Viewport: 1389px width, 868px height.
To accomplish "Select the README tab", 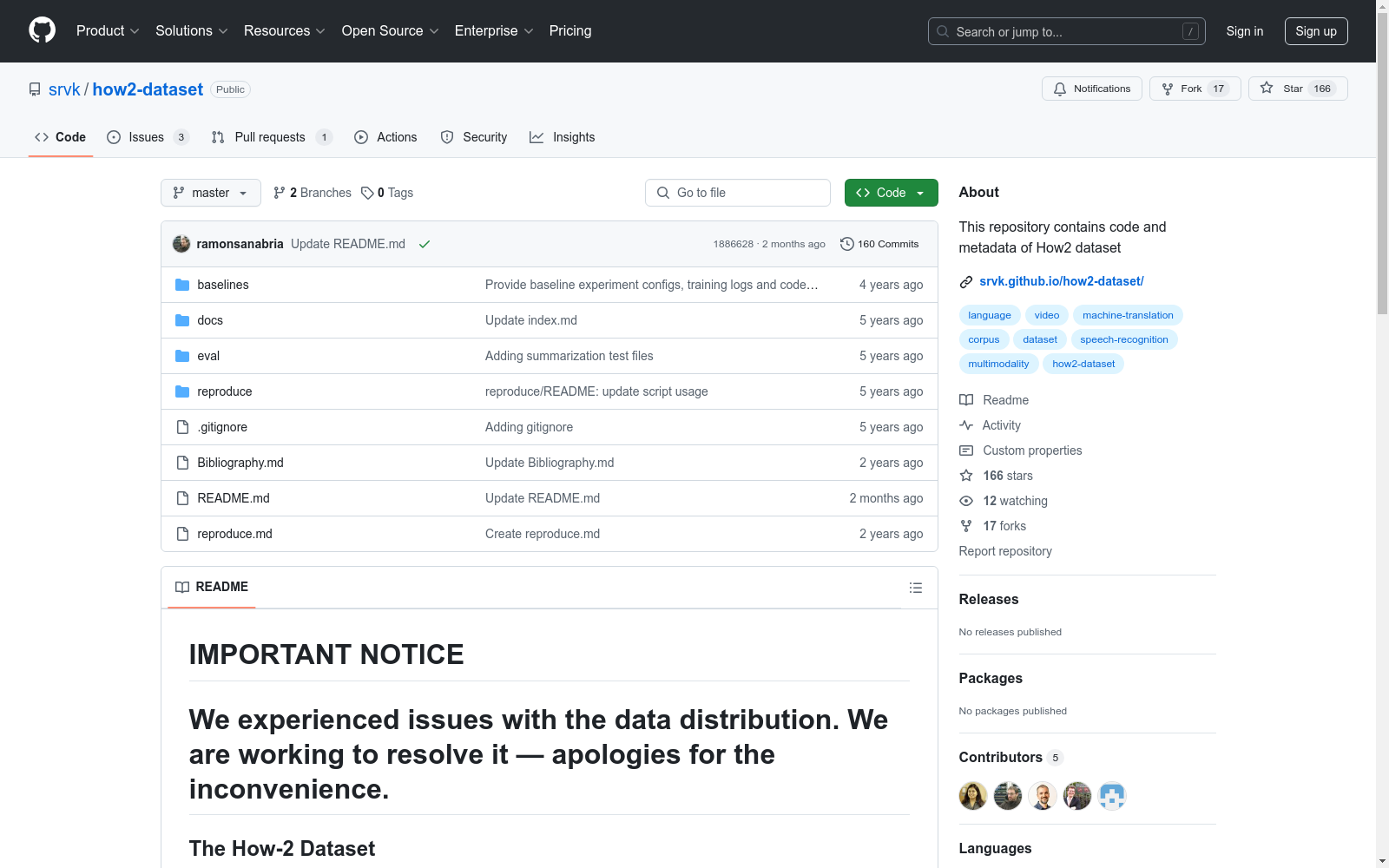I will pos(212,587).
